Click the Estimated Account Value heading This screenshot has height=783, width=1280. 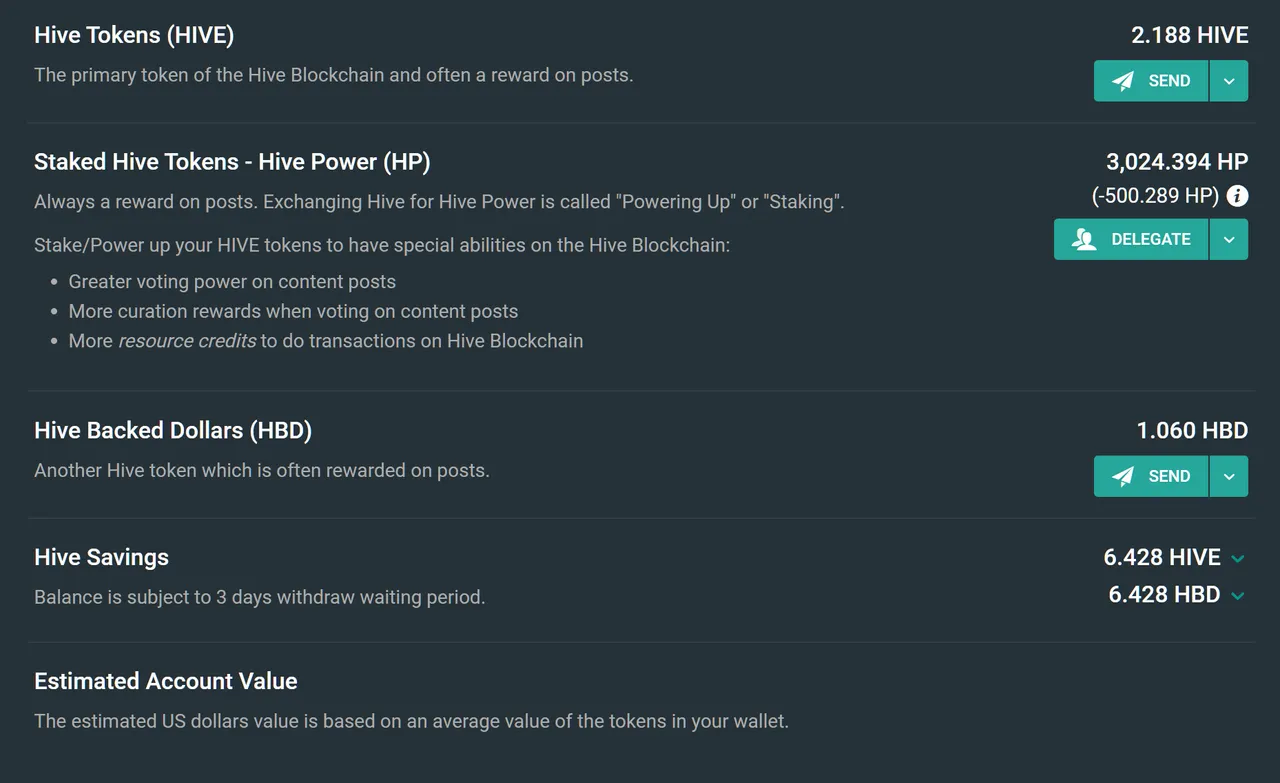click(x=166, y=681)
